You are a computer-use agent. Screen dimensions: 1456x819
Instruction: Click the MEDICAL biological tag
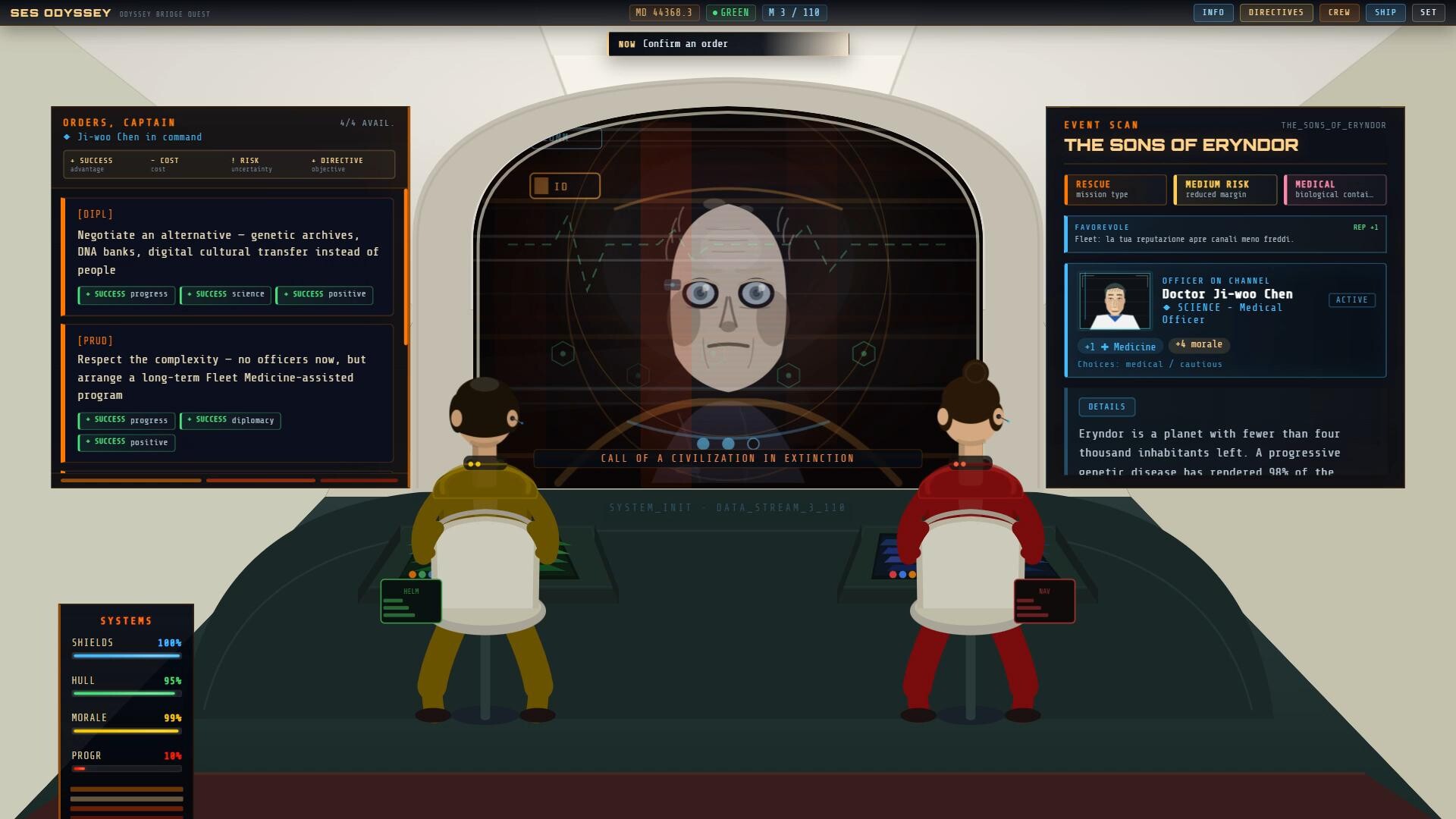(1335, 190)
